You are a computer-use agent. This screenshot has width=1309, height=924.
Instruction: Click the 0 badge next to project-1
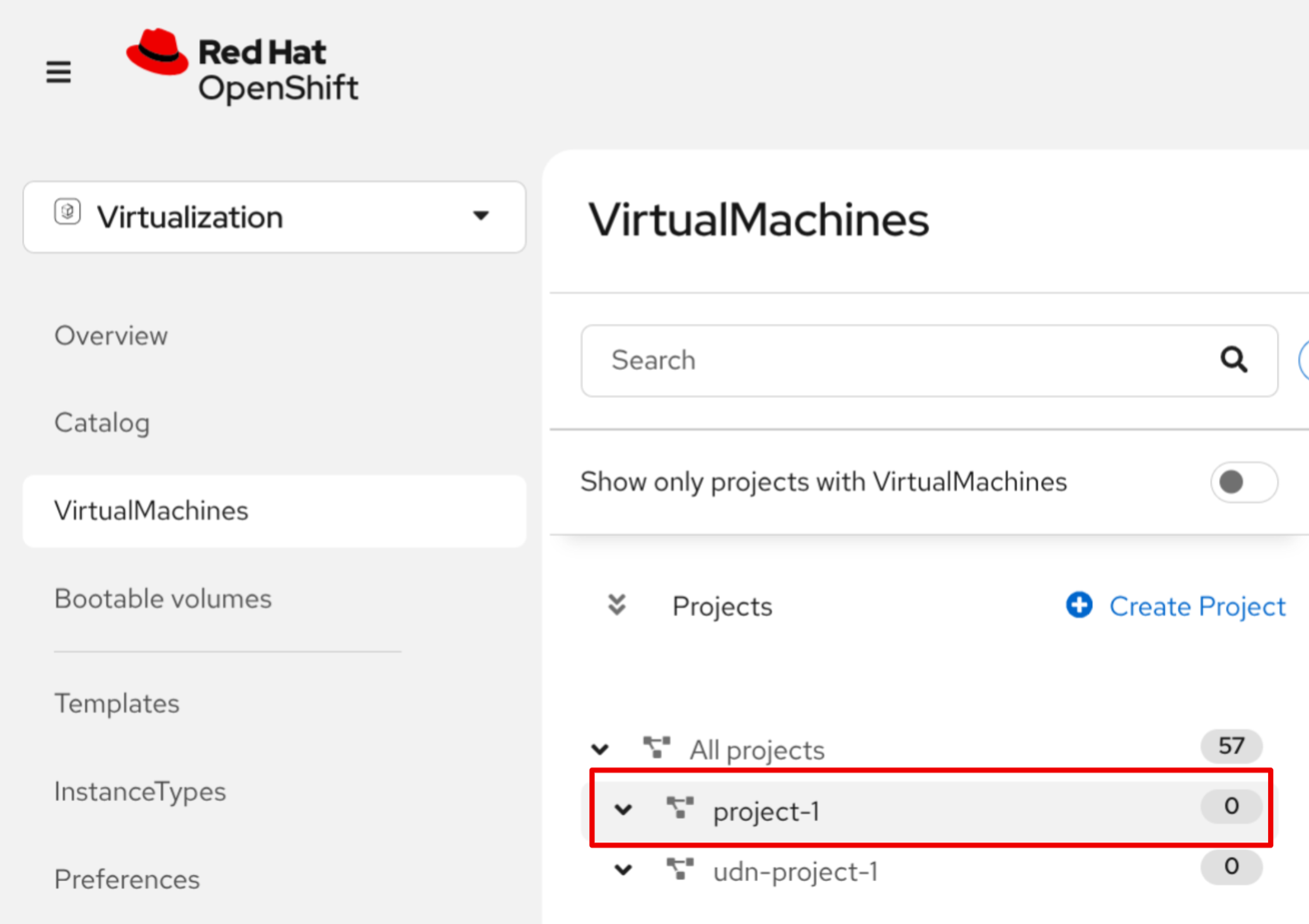pos(1230,806)
